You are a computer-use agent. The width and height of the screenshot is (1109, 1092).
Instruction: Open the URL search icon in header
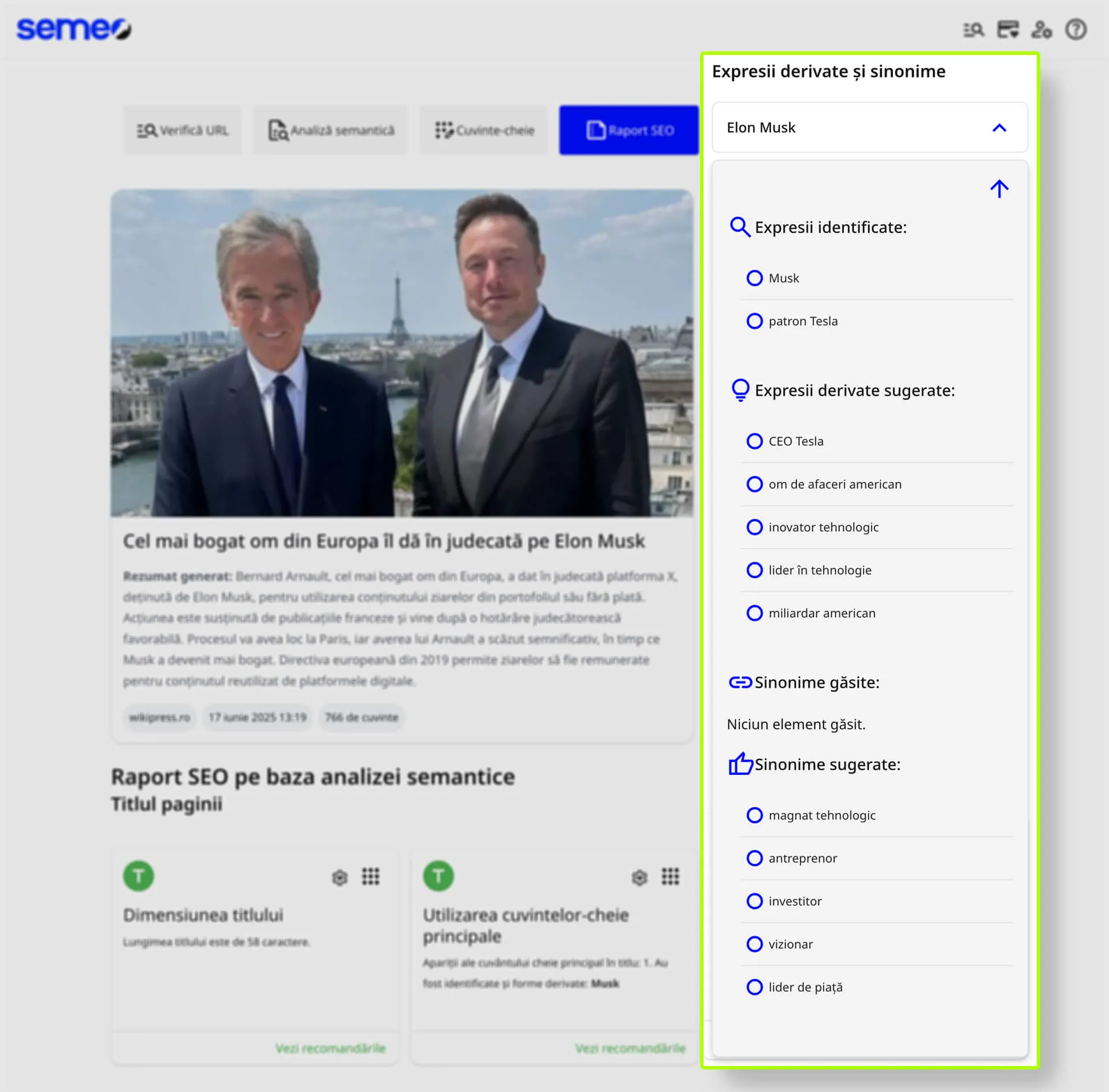point(973,29)
